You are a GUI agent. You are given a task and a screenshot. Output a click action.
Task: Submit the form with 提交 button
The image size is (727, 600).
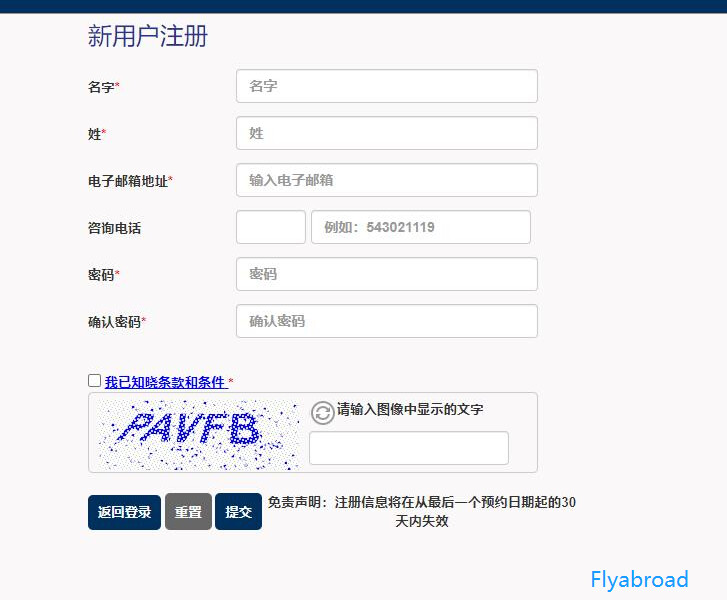click(x=238, y=512)
